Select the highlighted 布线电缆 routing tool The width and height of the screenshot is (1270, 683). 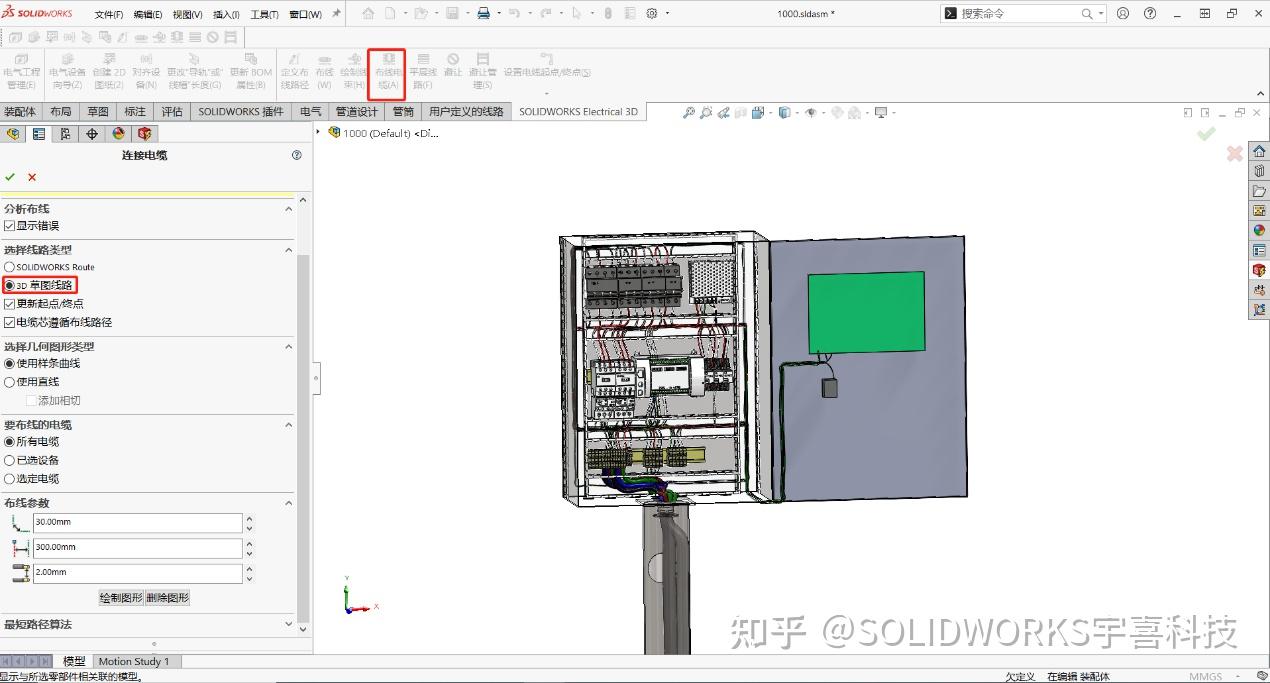(x=387, y=70)
